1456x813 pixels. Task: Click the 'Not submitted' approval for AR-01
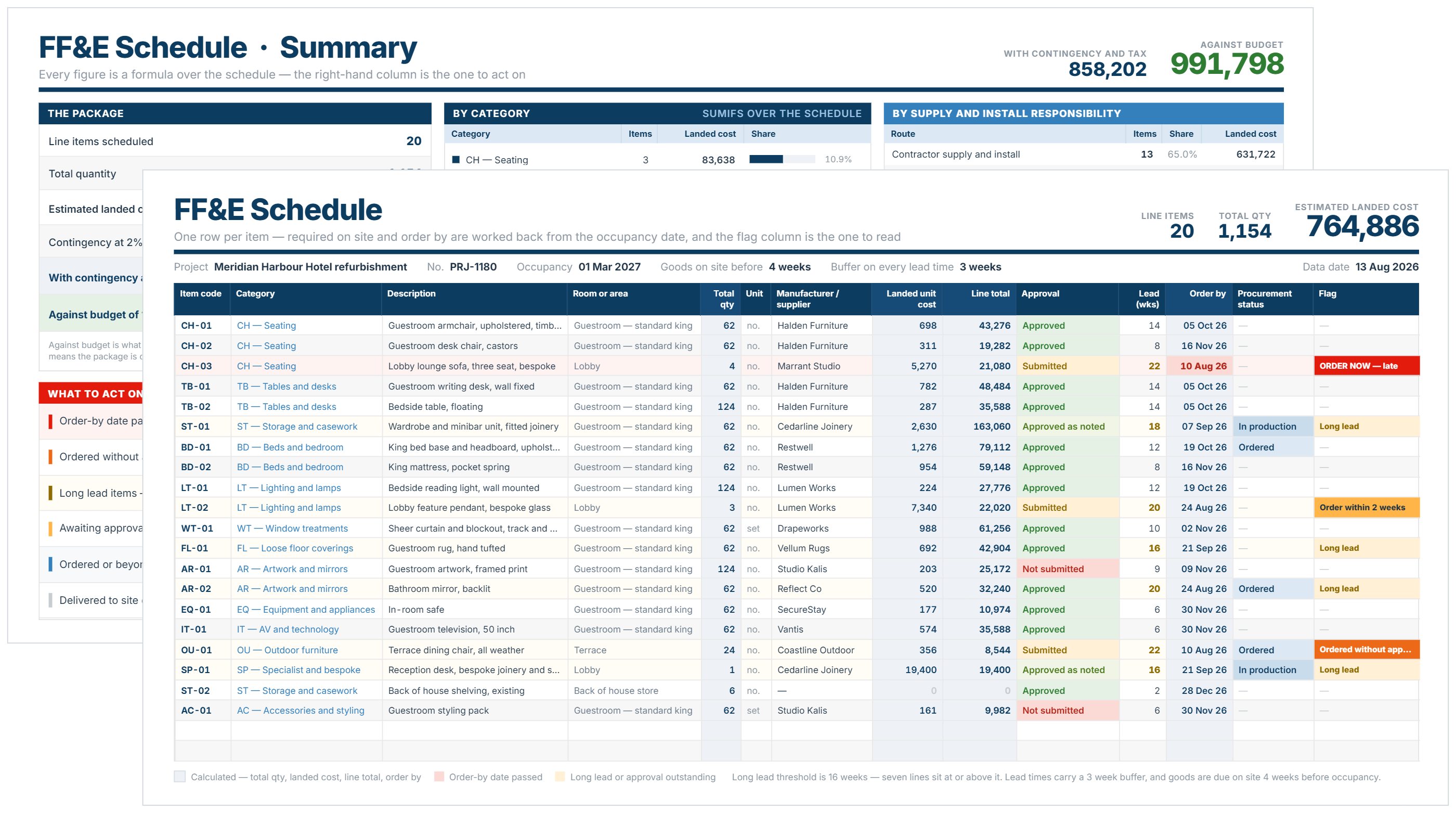1067,569
